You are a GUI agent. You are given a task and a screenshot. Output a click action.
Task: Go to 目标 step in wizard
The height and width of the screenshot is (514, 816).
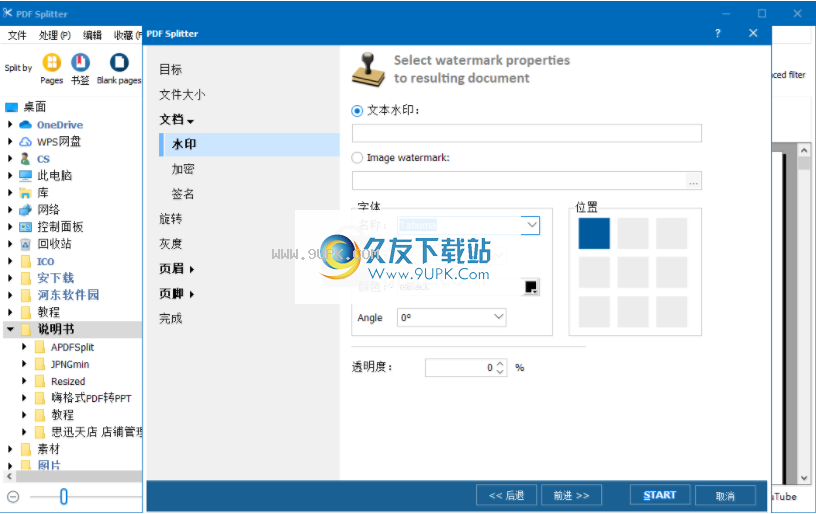coord(171,70)
